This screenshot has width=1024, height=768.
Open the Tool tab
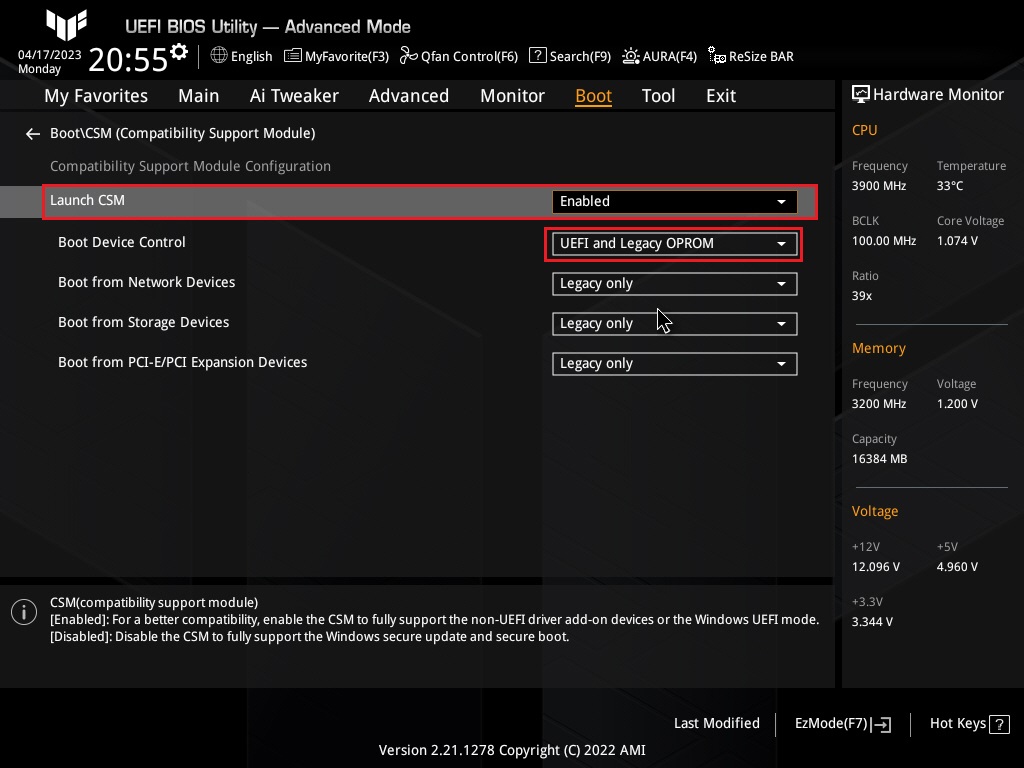tap(658, 96)
